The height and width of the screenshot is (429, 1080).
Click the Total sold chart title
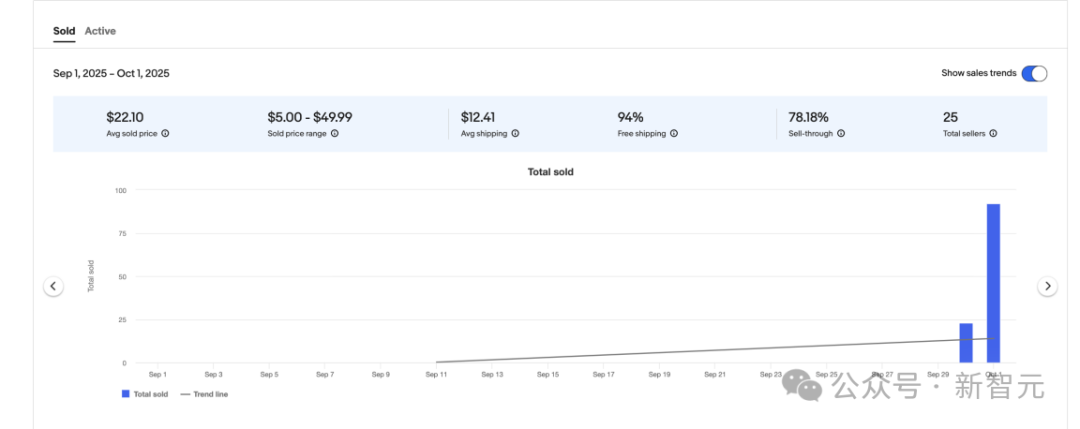coord(550,172)
